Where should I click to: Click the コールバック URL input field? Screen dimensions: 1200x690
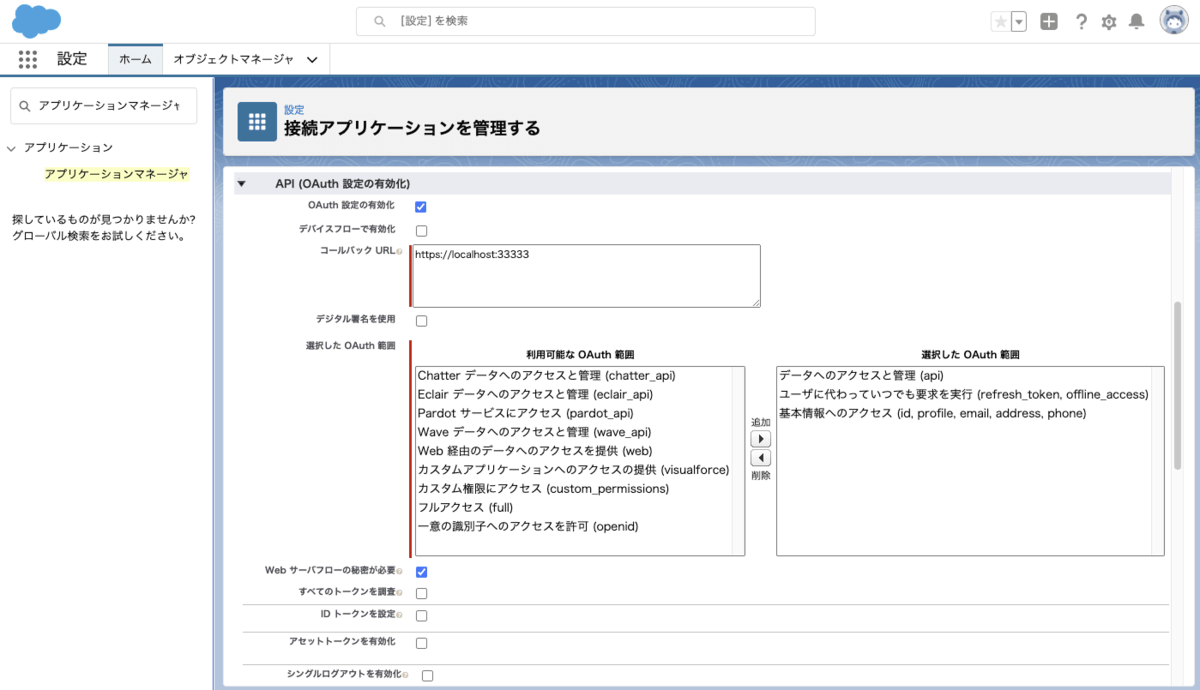coord(585,275)
